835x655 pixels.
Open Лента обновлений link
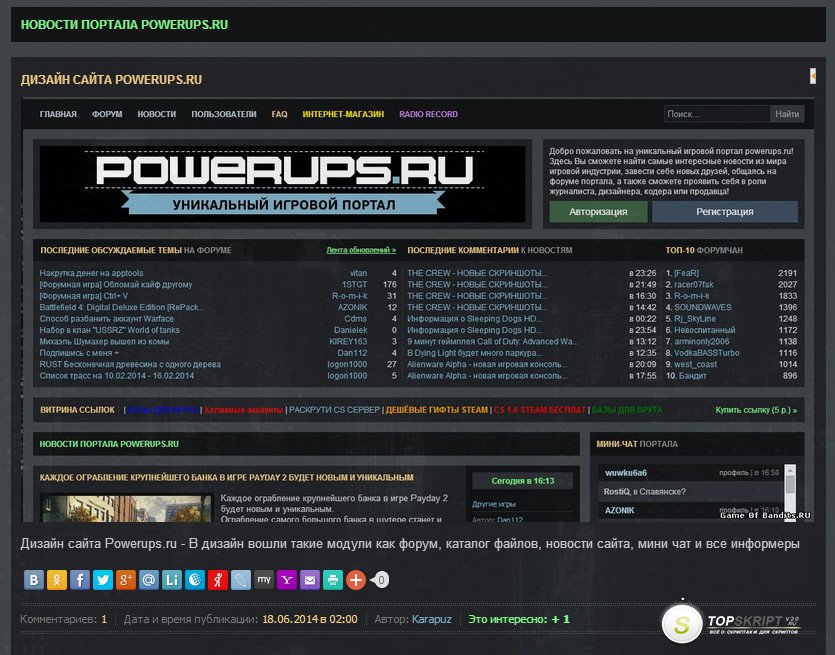tap(361, 250)
